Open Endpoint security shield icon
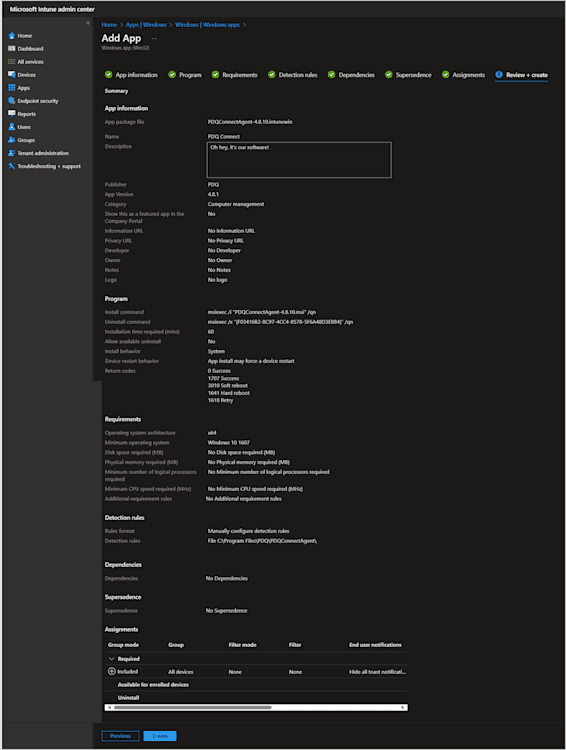The width and height of the screenshot is (566, 750). pos(11,101)
